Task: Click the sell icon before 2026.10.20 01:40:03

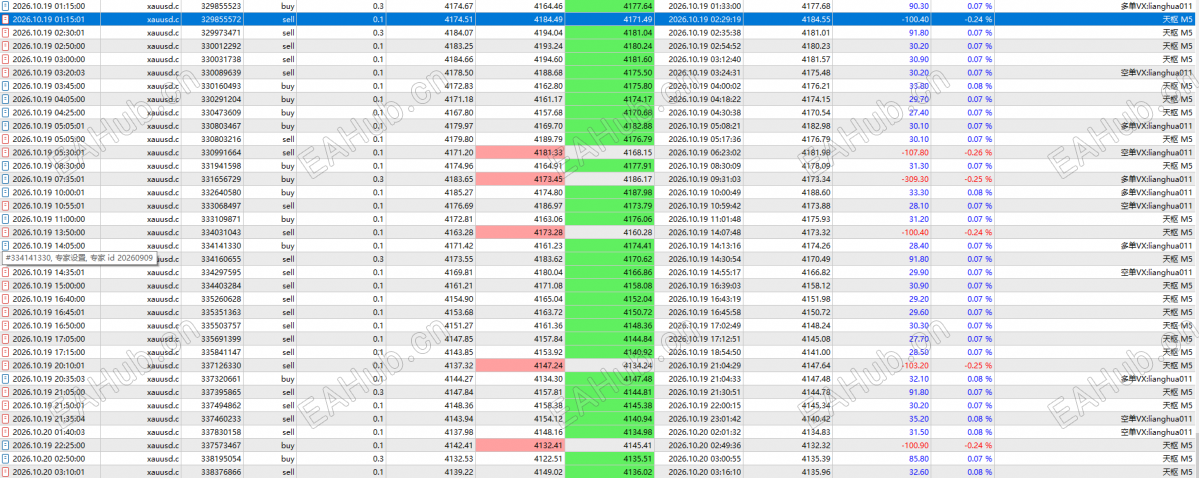Action: pos(6,431)
